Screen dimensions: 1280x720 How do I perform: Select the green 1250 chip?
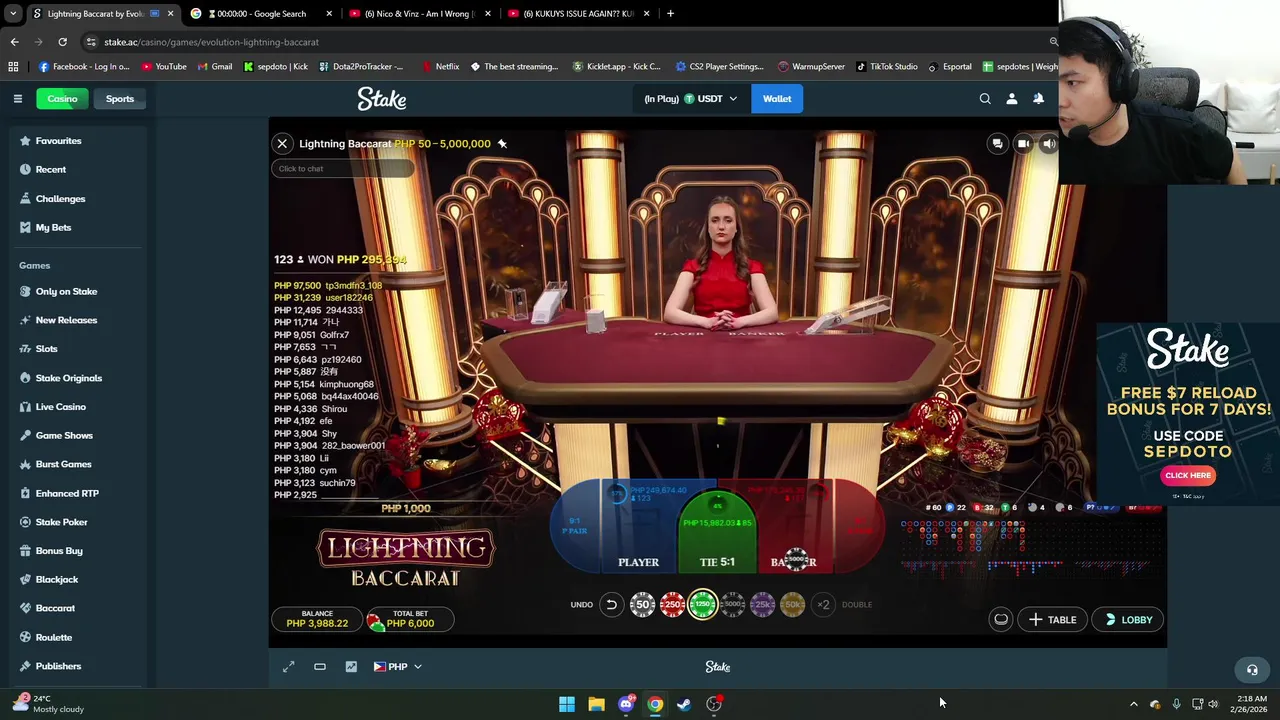pos(702,604)
